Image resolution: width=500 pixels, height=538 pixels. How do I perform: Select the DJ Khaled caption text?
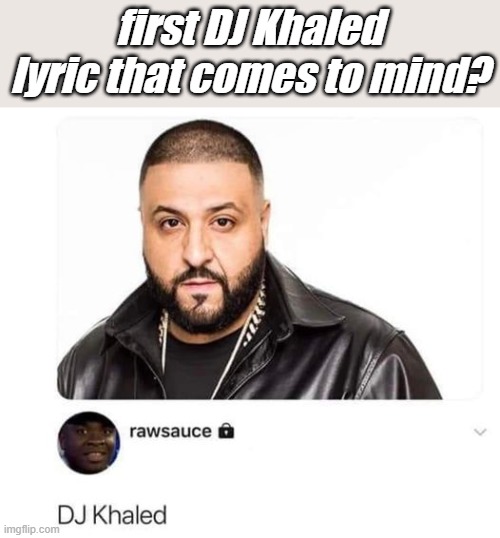pyautogui.click(x=112, y=515)
